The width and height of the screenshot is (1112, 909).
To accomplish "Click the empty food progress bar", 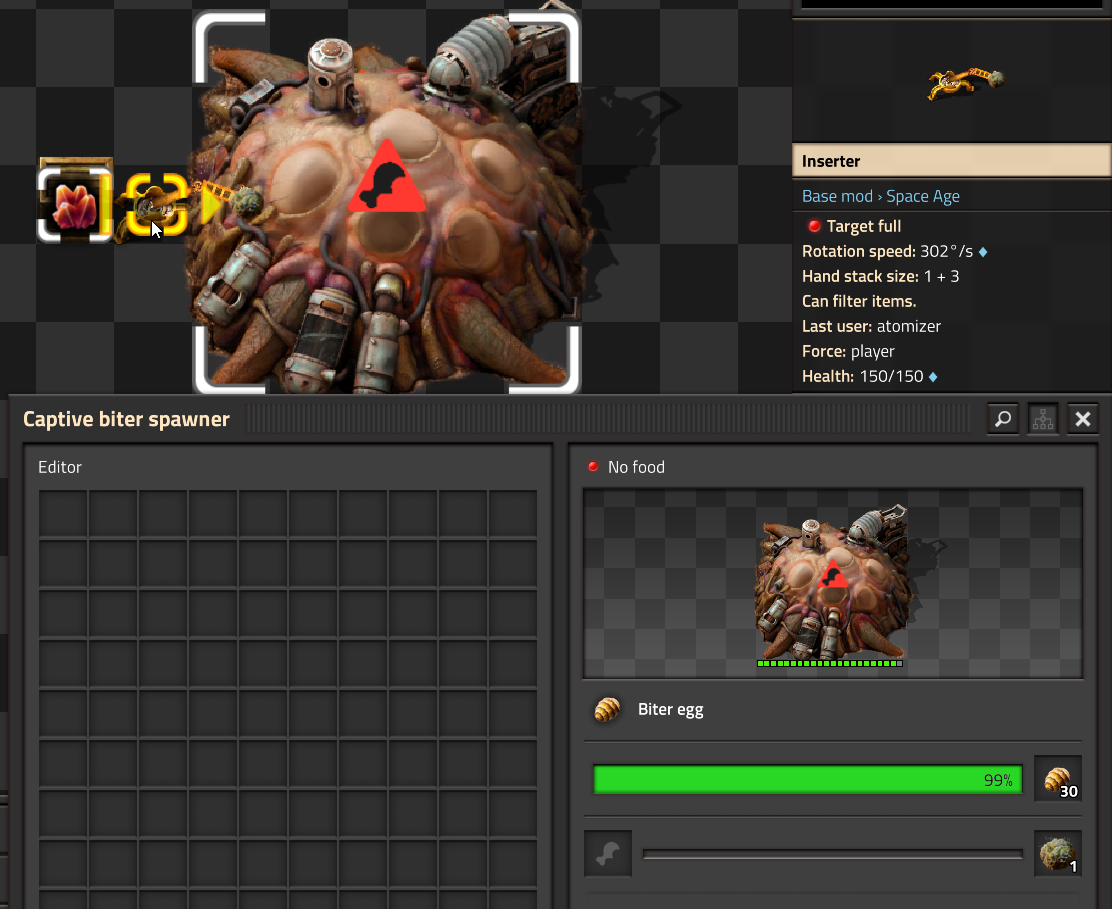I will pyautogui.click(x=833, y=854).
